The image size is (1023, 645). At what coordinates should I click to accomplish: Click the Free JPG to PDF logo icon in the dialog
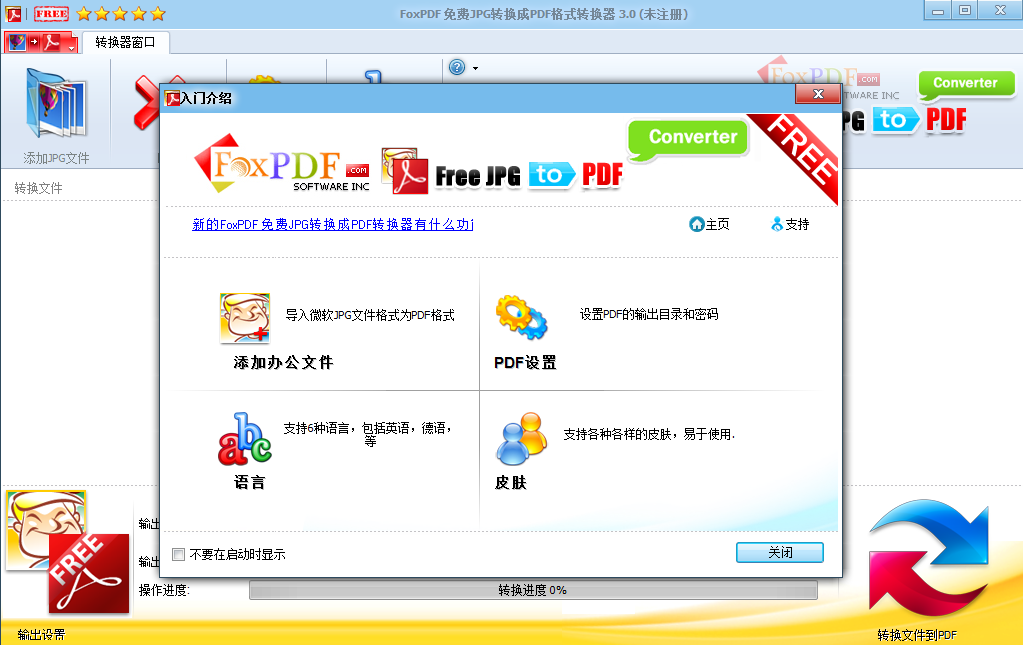click(x=405, y=171)
